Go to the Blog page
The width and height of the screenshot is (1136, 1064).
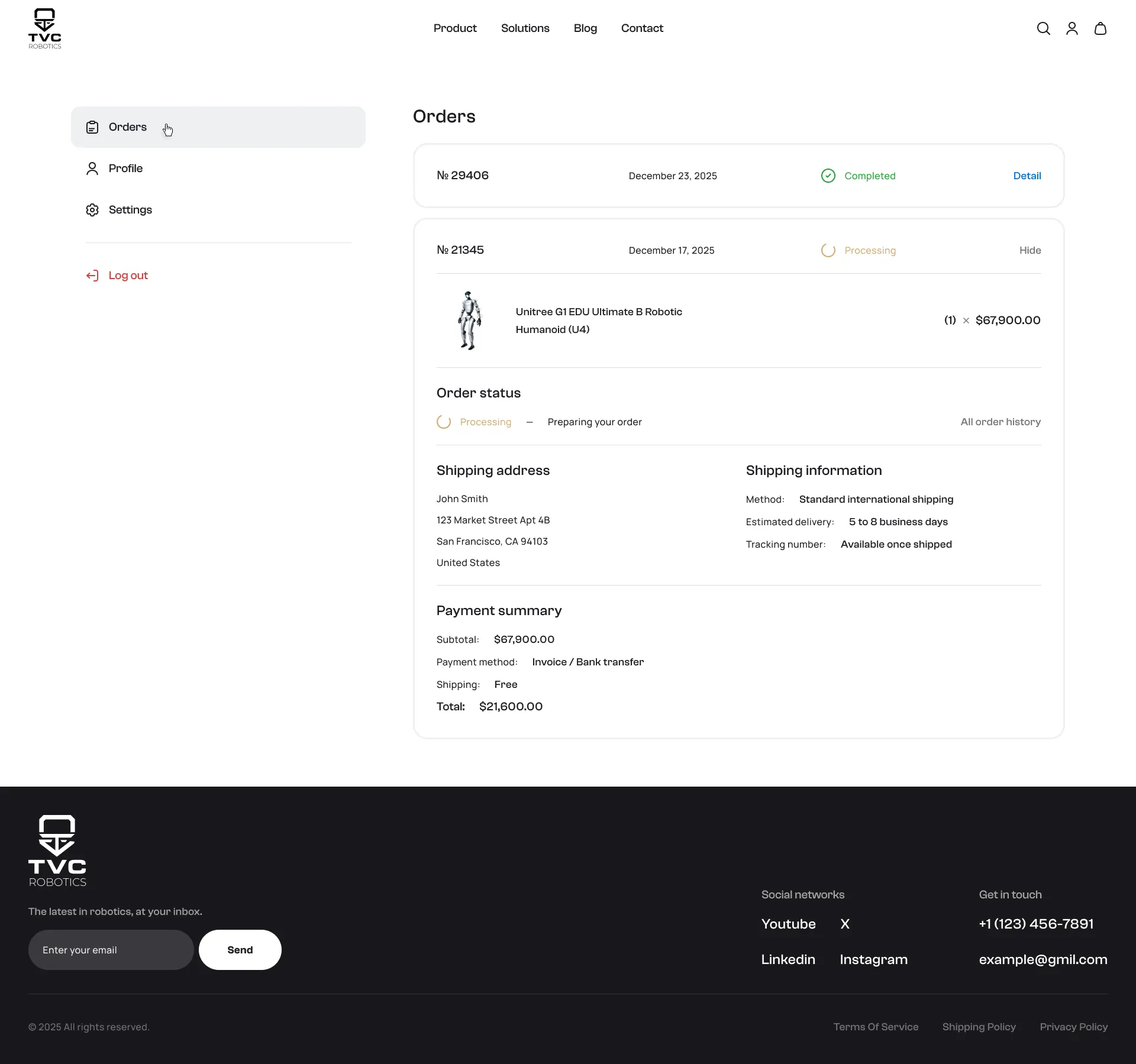585,28
